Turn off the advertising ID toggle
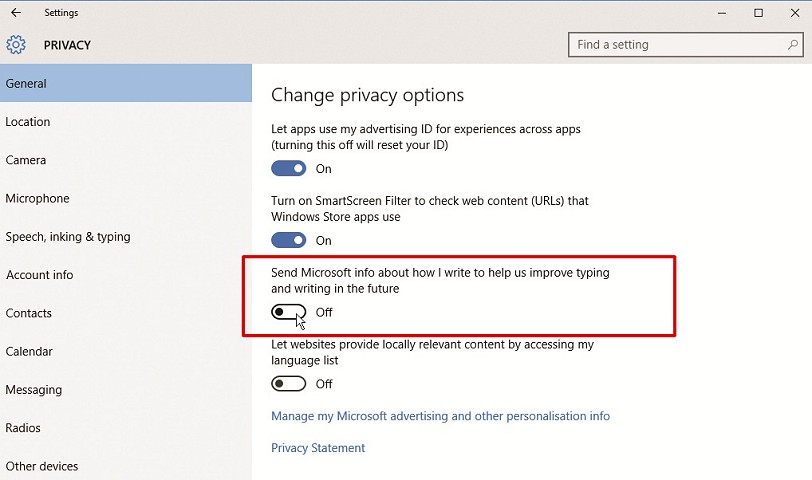 pyautogui.click(x=288, y=168)
